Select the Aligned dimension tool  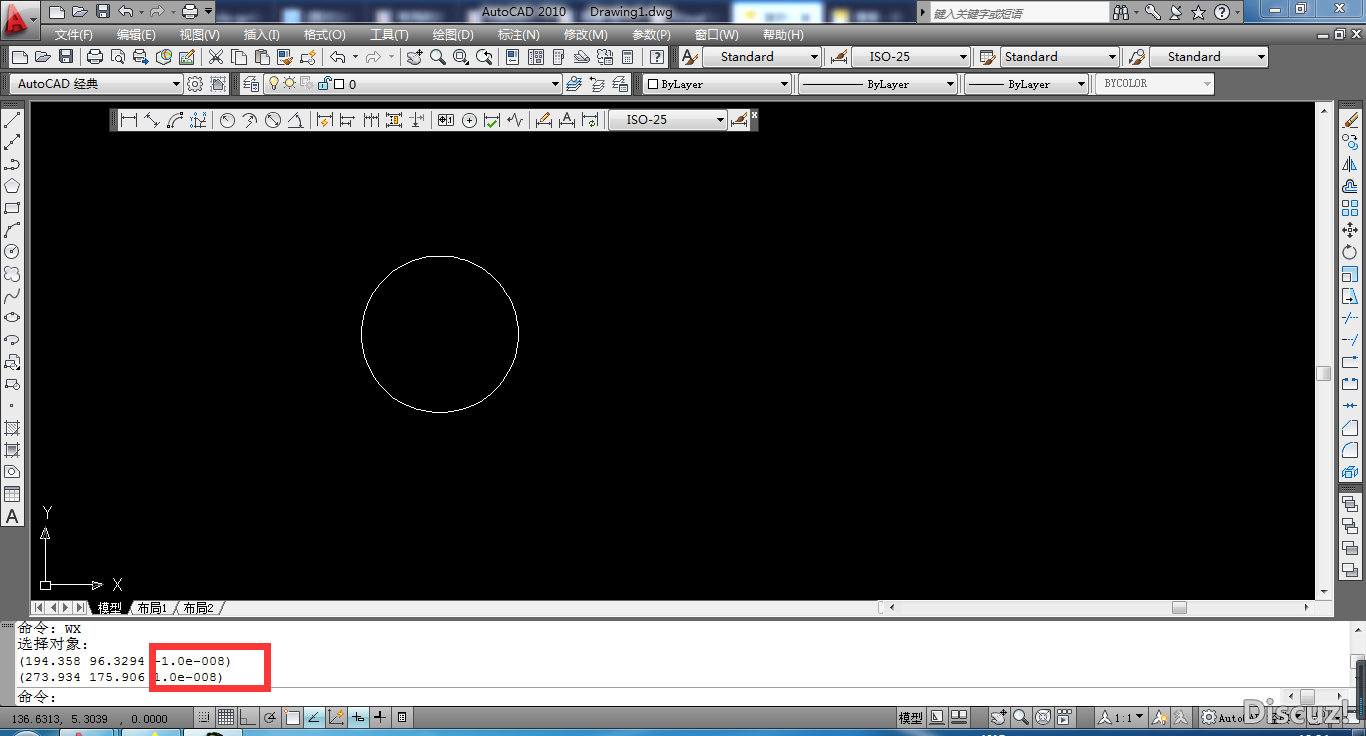pyautogui.click(x=152, y=120)
